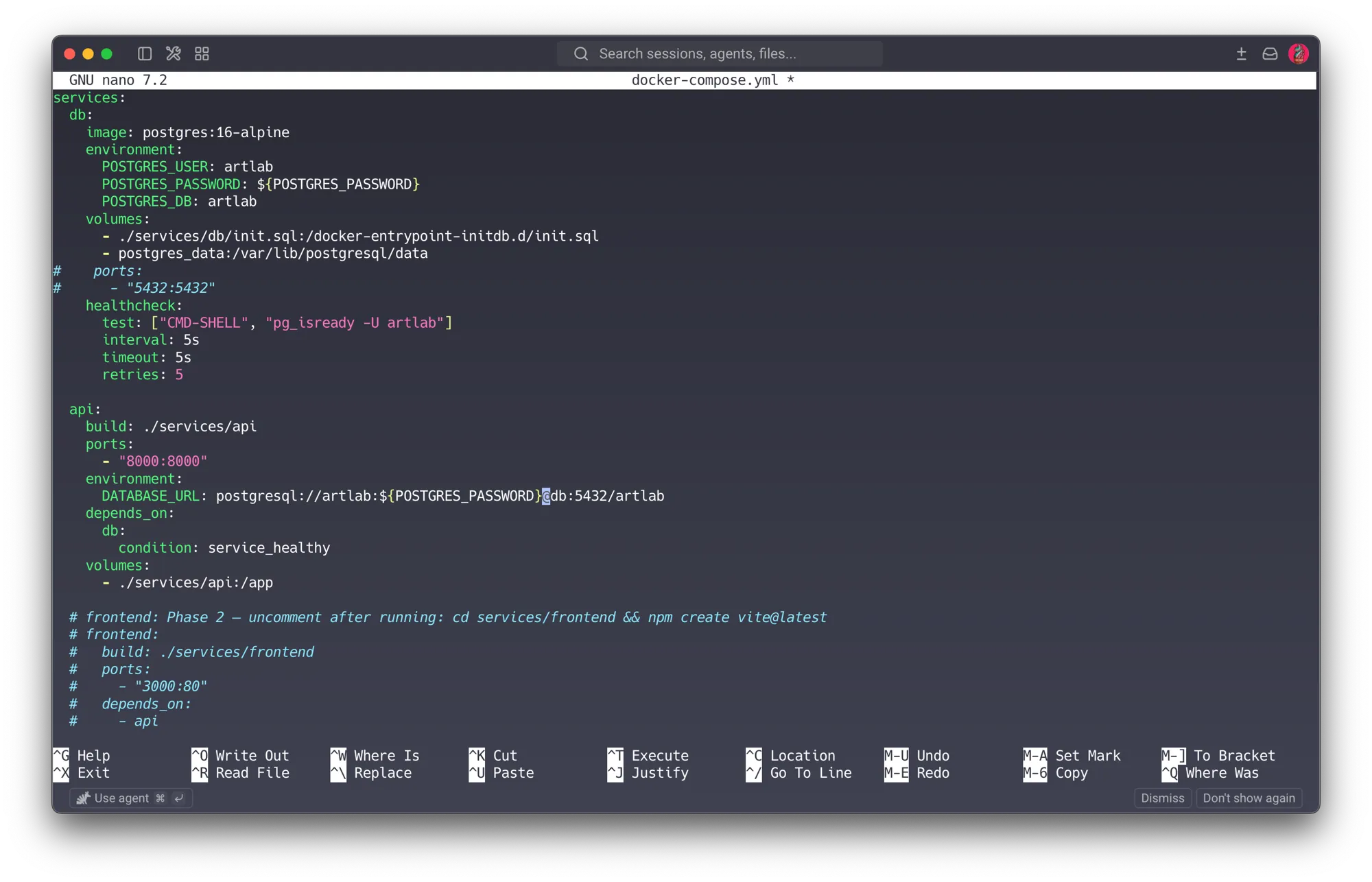This screenshot has width=1372, height=882.
Task: Click the ^C Location shortcut
Action: [791, 755]
